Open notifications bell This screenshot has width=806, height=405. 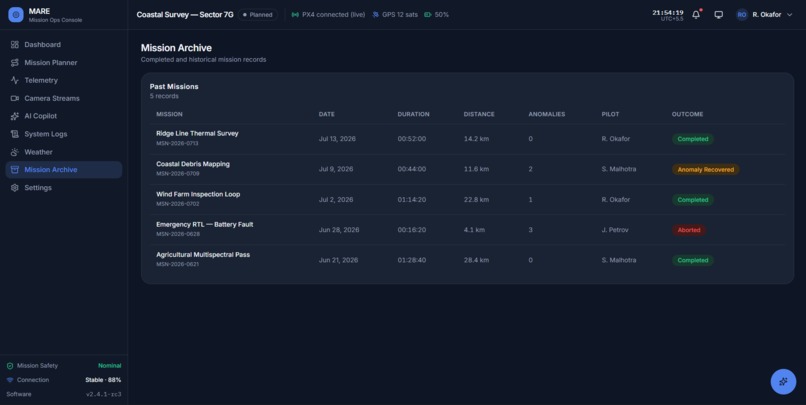[x=696, y=15]
